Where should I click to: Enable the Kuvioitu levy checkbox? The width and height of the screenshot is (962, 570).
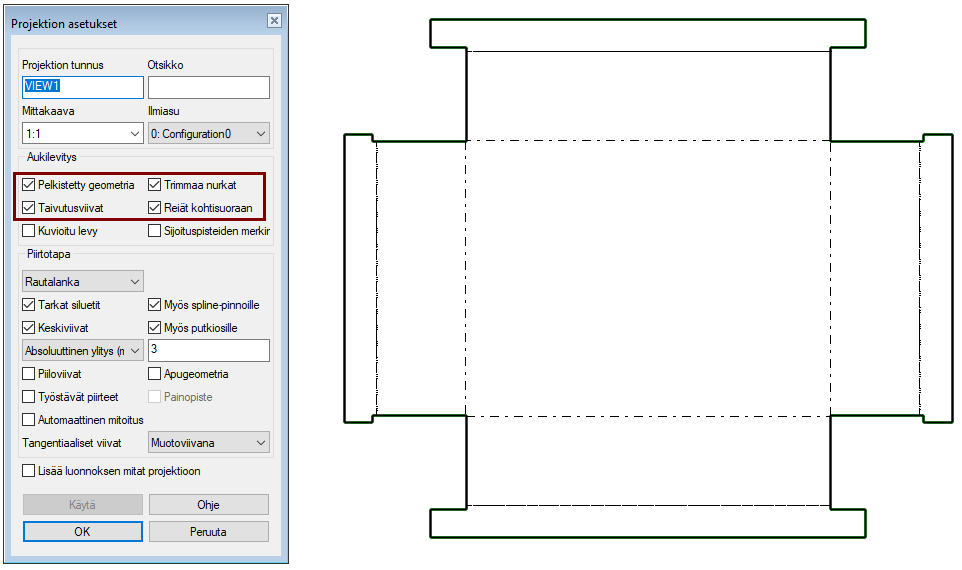tap(28, 231)
